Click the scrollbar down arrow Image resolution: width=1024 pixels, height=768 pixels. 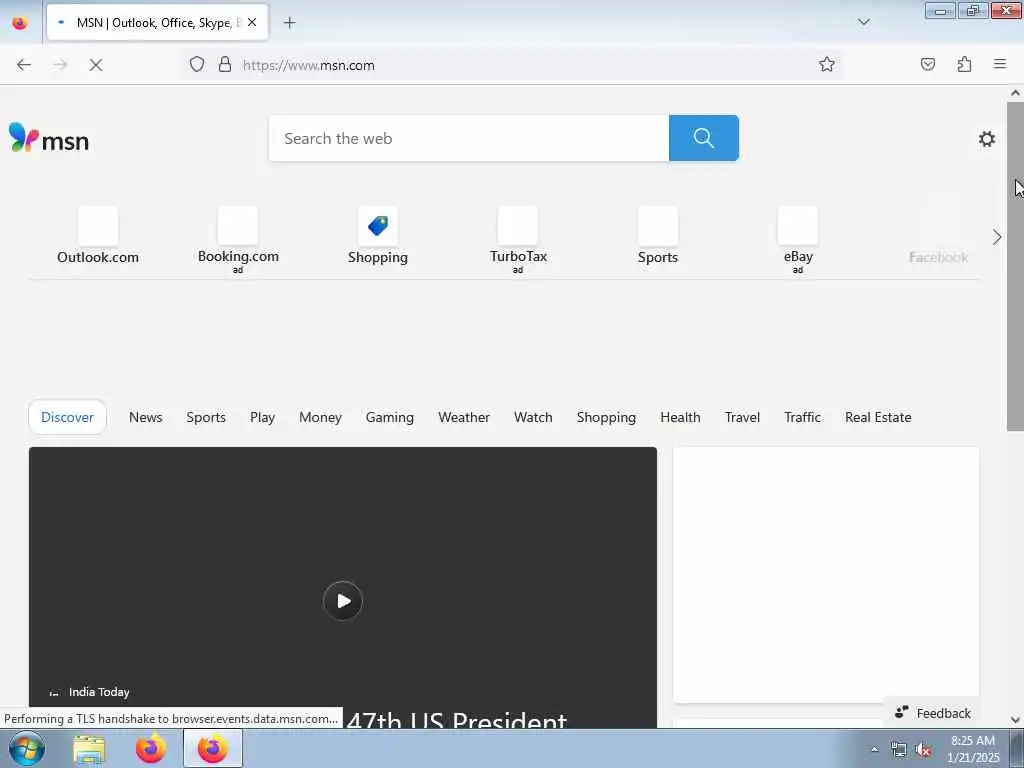pos(1015,720)
